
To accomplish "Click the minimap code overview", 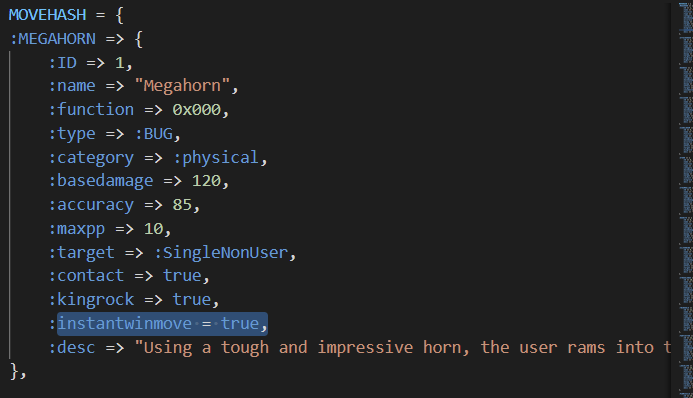I will [686, 199].
